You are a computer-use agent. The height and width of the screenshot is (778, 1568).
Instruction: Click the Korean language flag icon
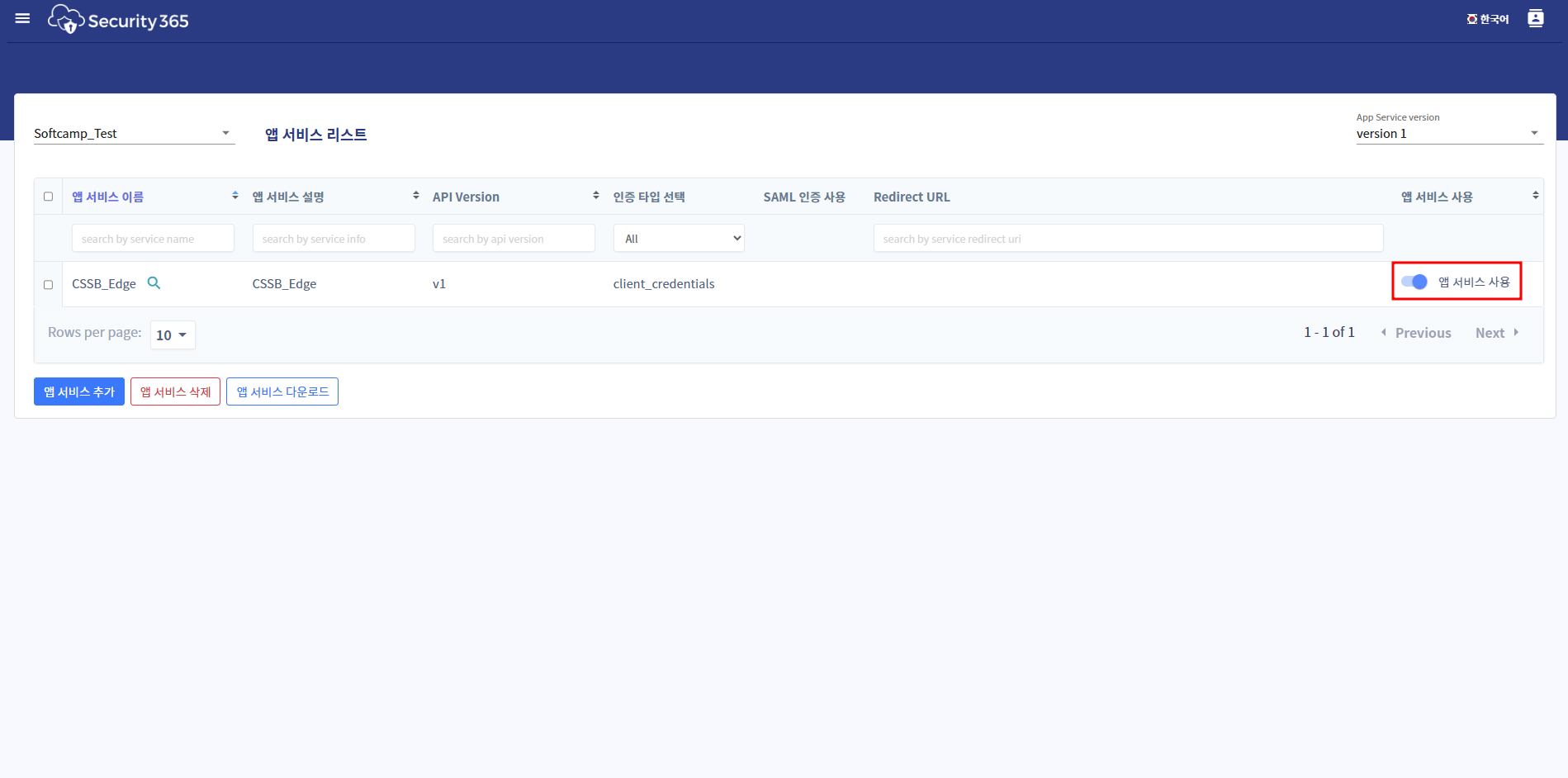pyautogui.click(x=1471, y=19)
